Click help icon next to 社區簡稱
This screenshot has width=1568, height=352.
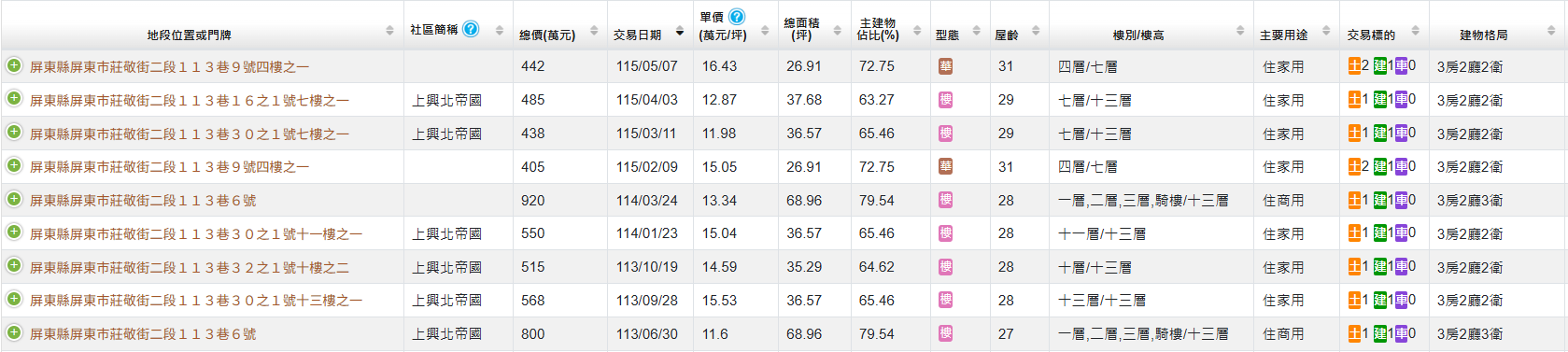[471, 29]
